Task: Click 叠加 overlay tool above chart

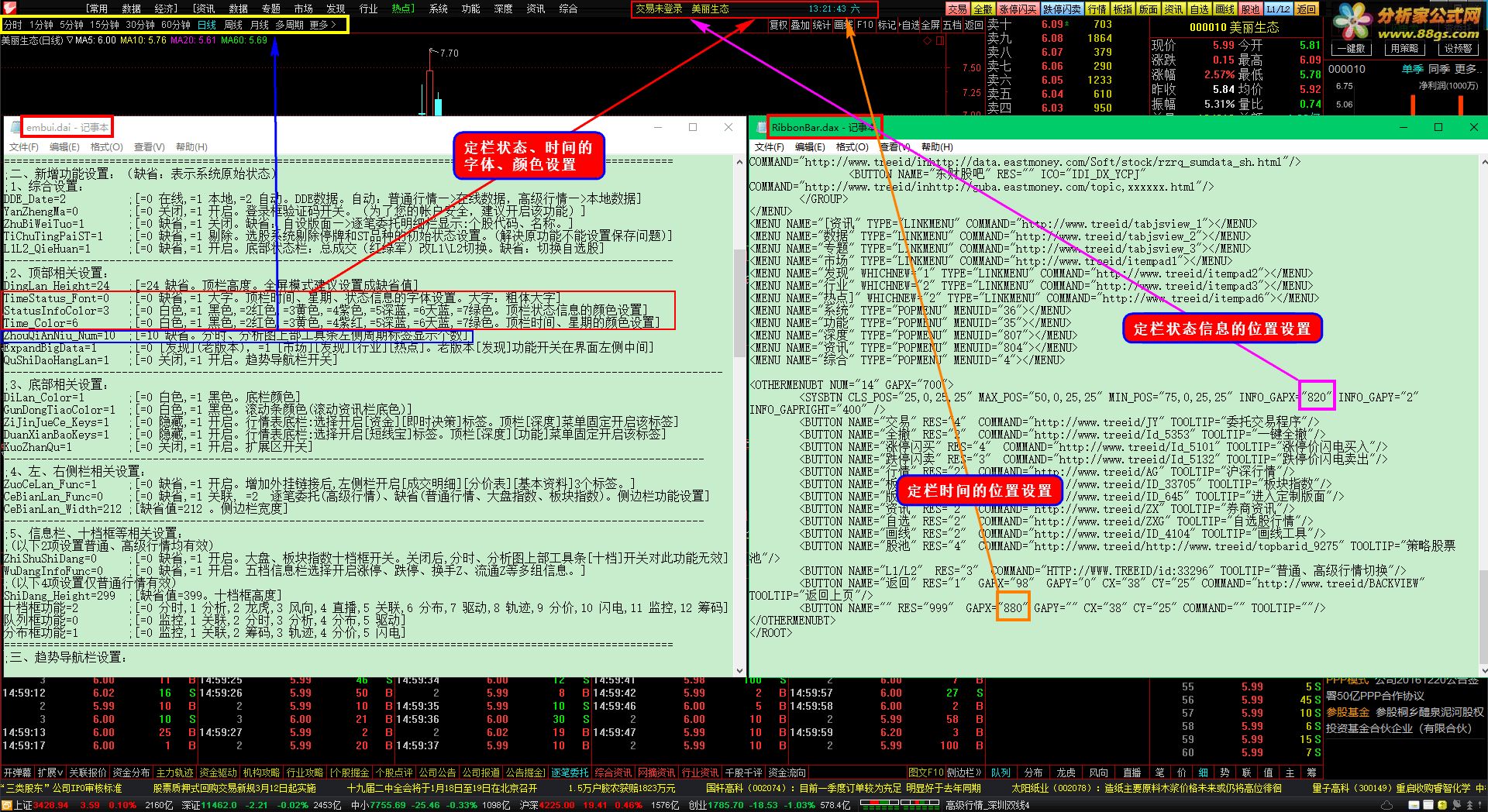Action: (x=800, y=25)
